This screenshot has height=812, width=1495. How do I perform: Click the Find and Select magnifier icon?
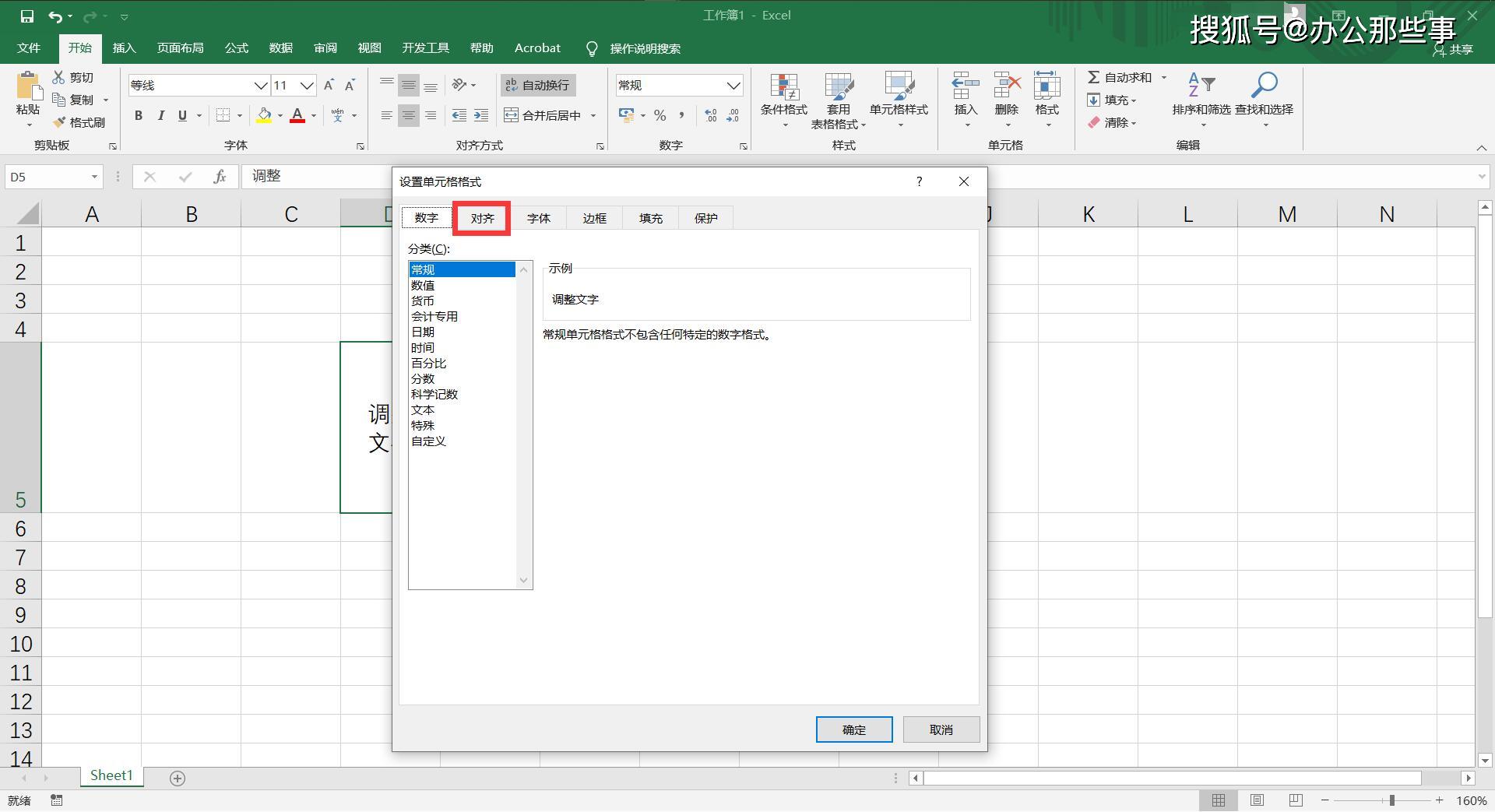click(x=1264, y=85)
